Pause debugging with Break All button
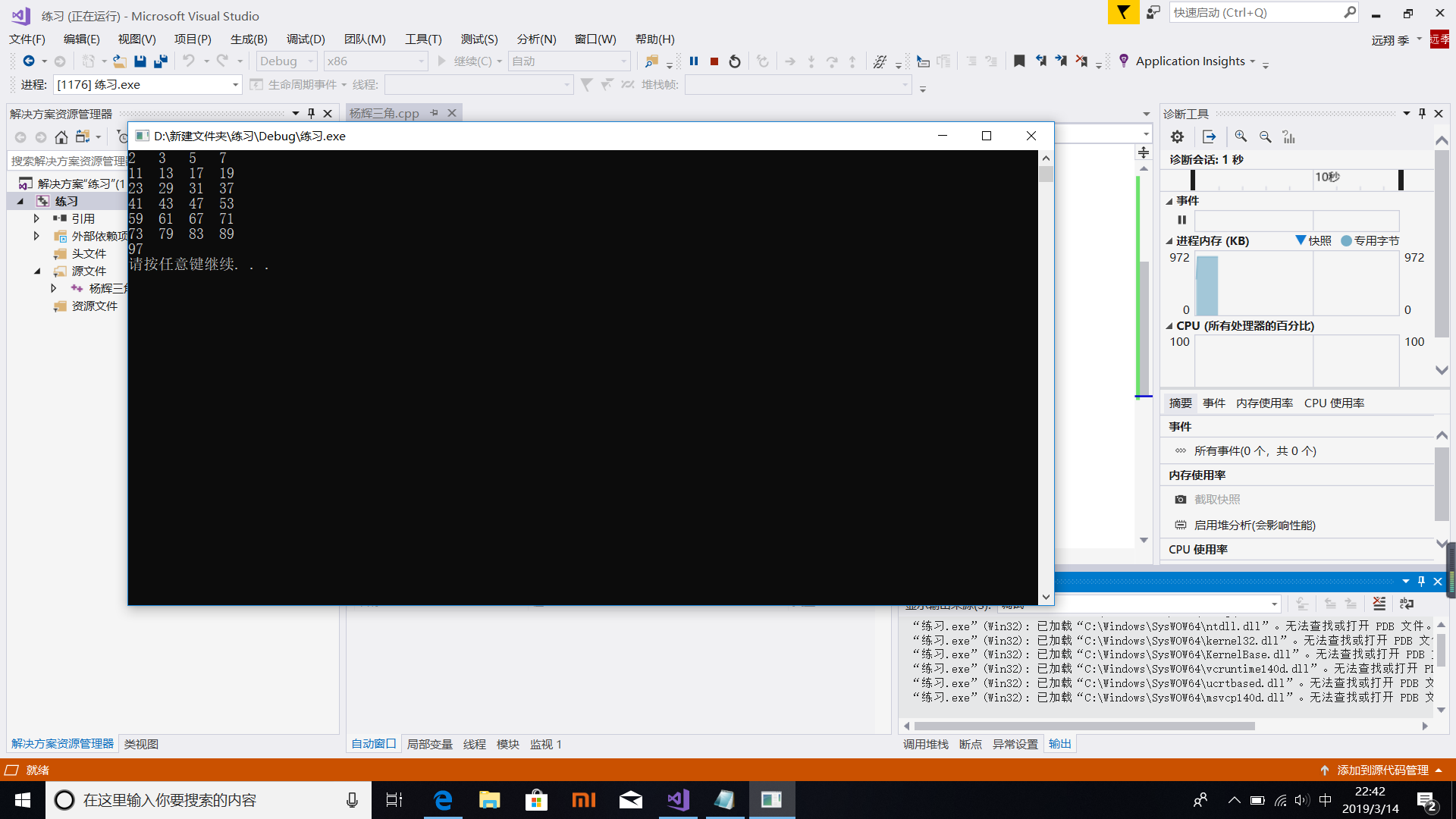1456x819 pixels. pyautogui.click(x=693, y=61)
